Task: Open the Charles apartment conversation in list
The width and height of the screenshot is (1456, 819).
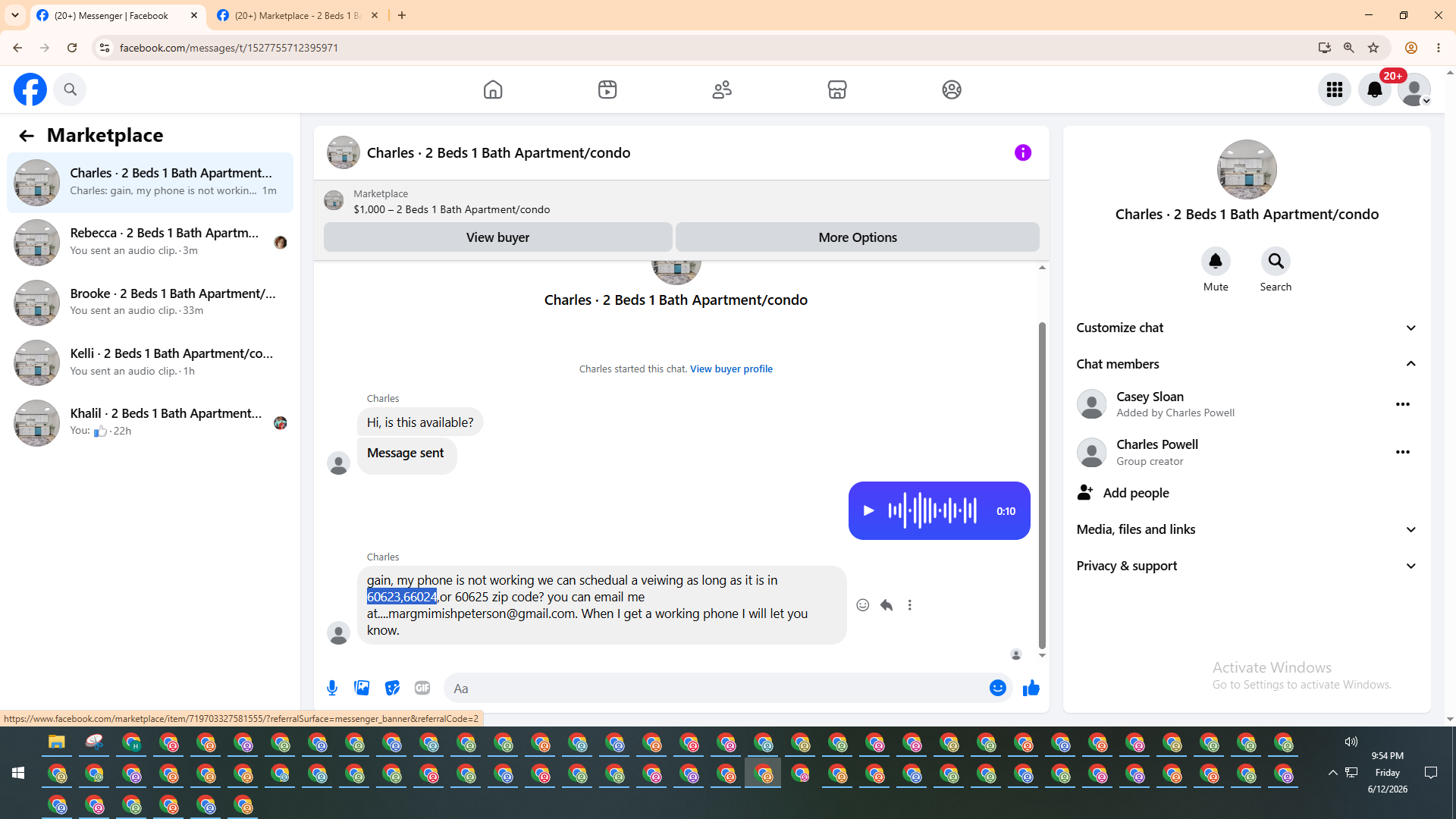Action: 150,183
